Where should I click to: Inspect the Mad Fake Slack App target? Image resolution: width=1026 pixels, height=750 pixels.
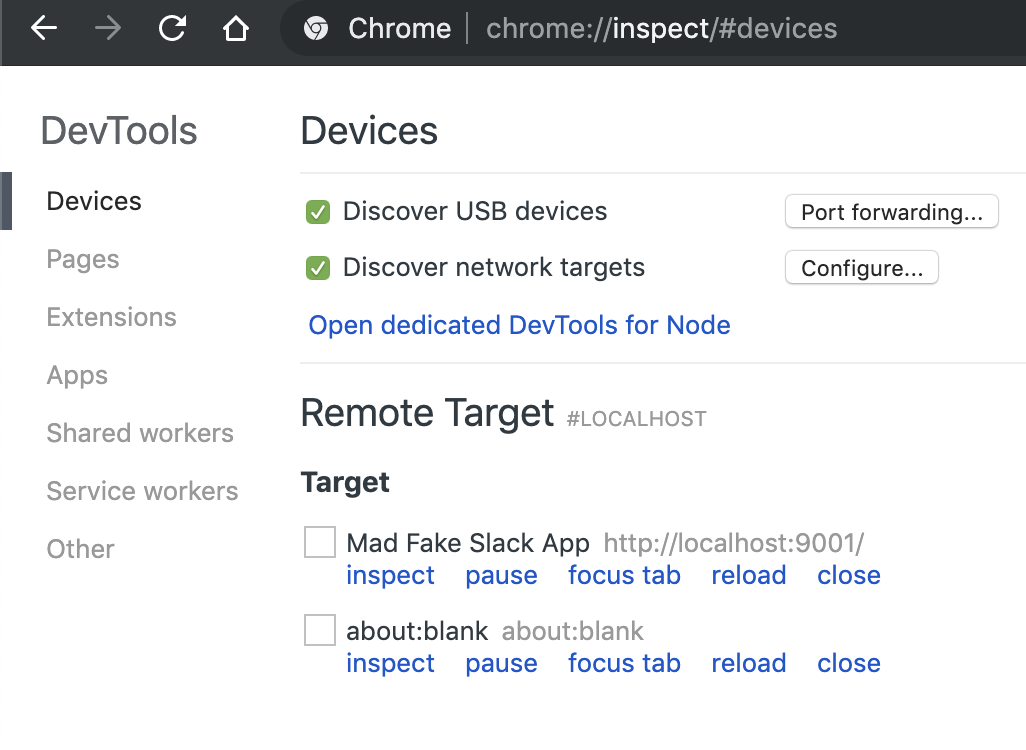coord(390,576)
